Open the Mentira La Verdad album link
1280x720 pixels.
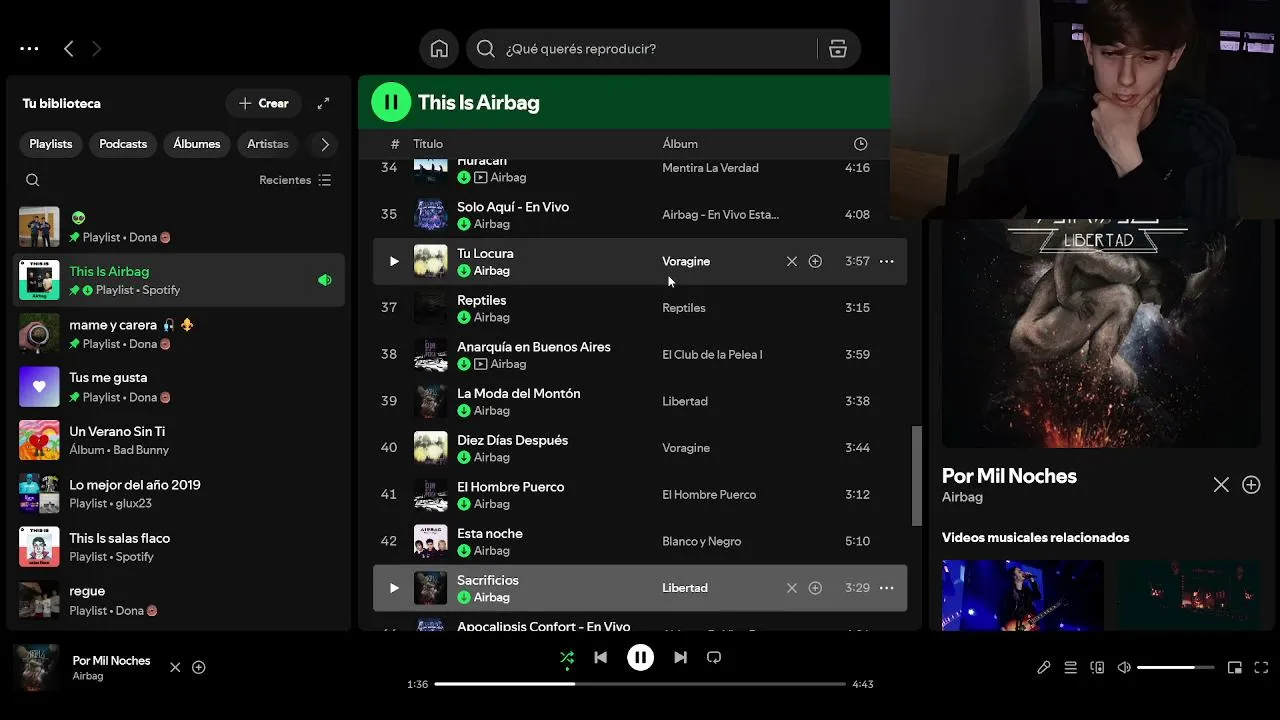(x=710, y=168)
